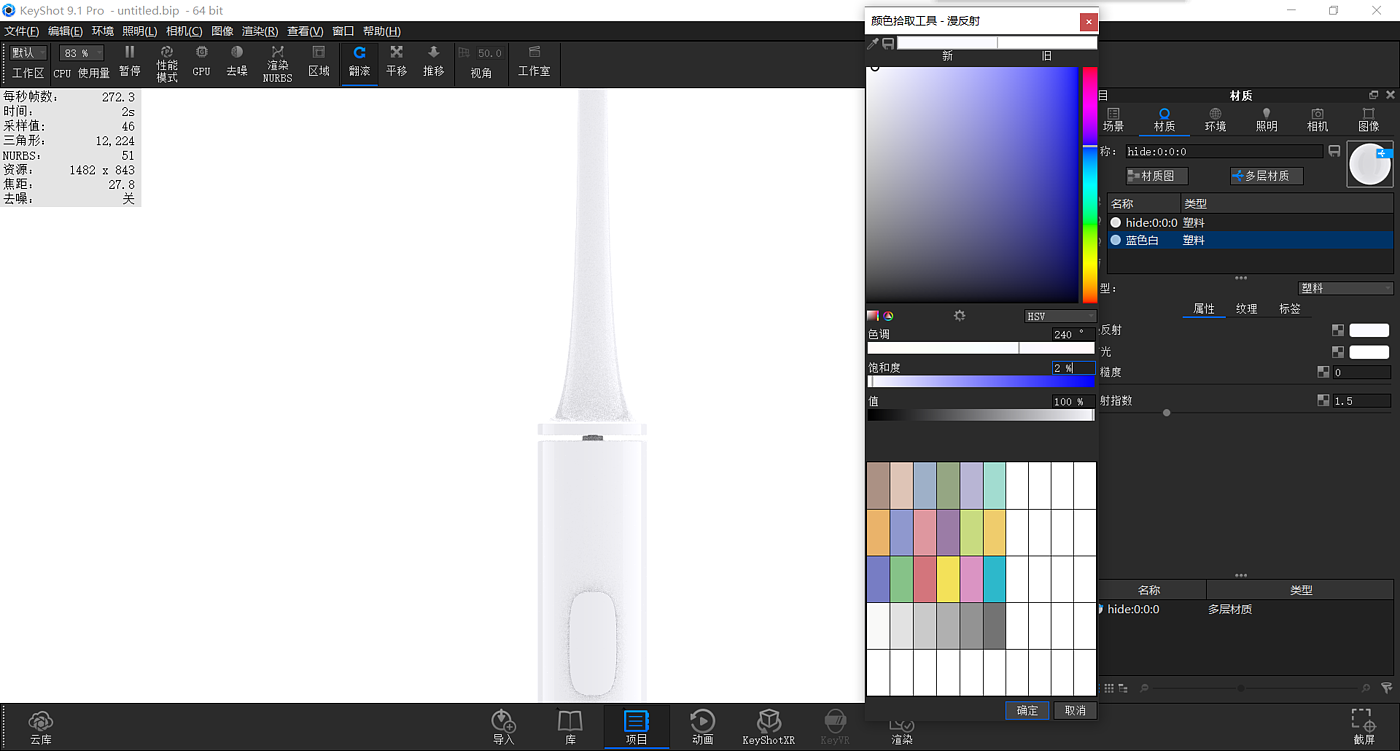Select hide:0:0:0 plastic in material list

1250,223
